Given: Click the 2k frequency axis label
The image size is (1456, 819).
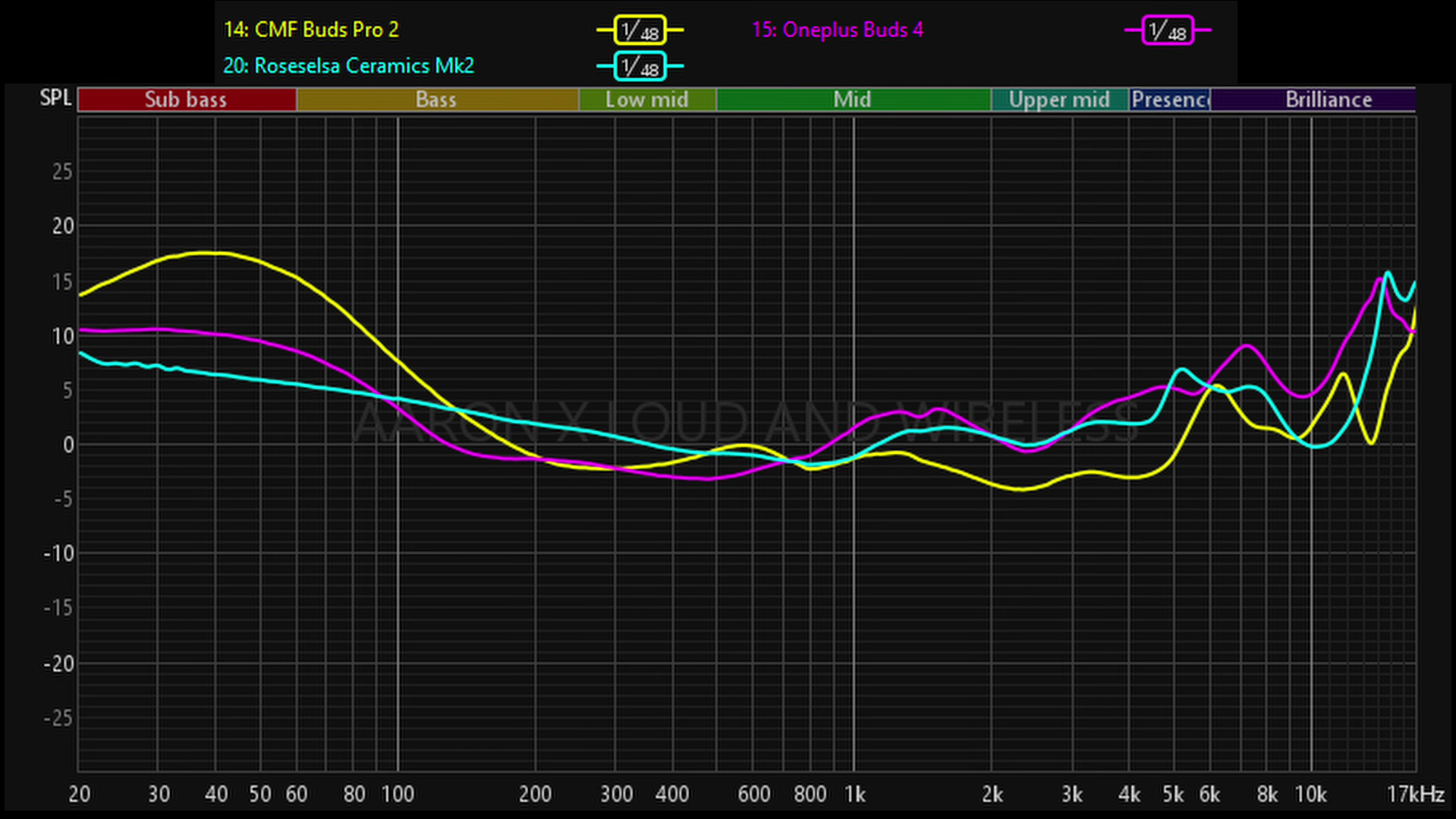Looking at the screenshot, I should pos(992,794).
